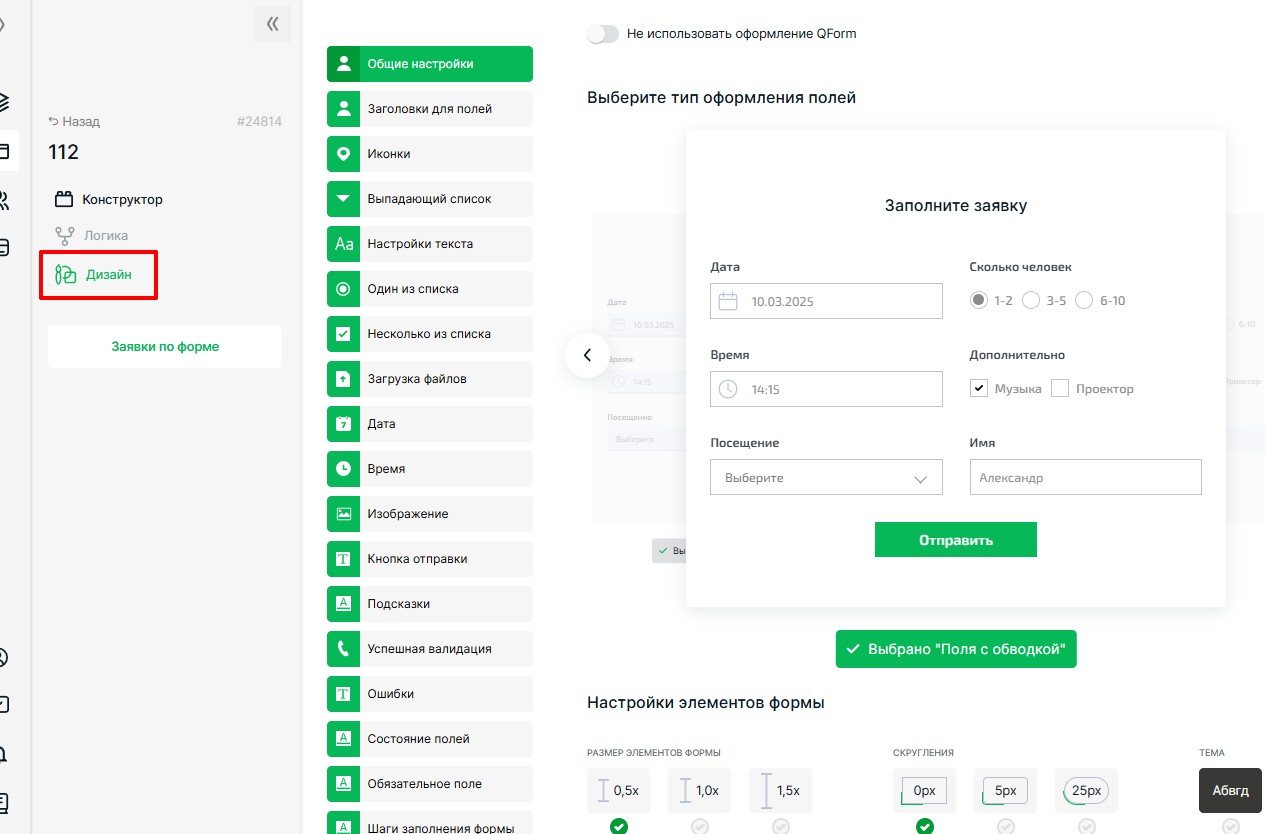Click the Имя input field
This screenshot has height=834, width=1265.
pyautogui.click(x=1085, y=478)
